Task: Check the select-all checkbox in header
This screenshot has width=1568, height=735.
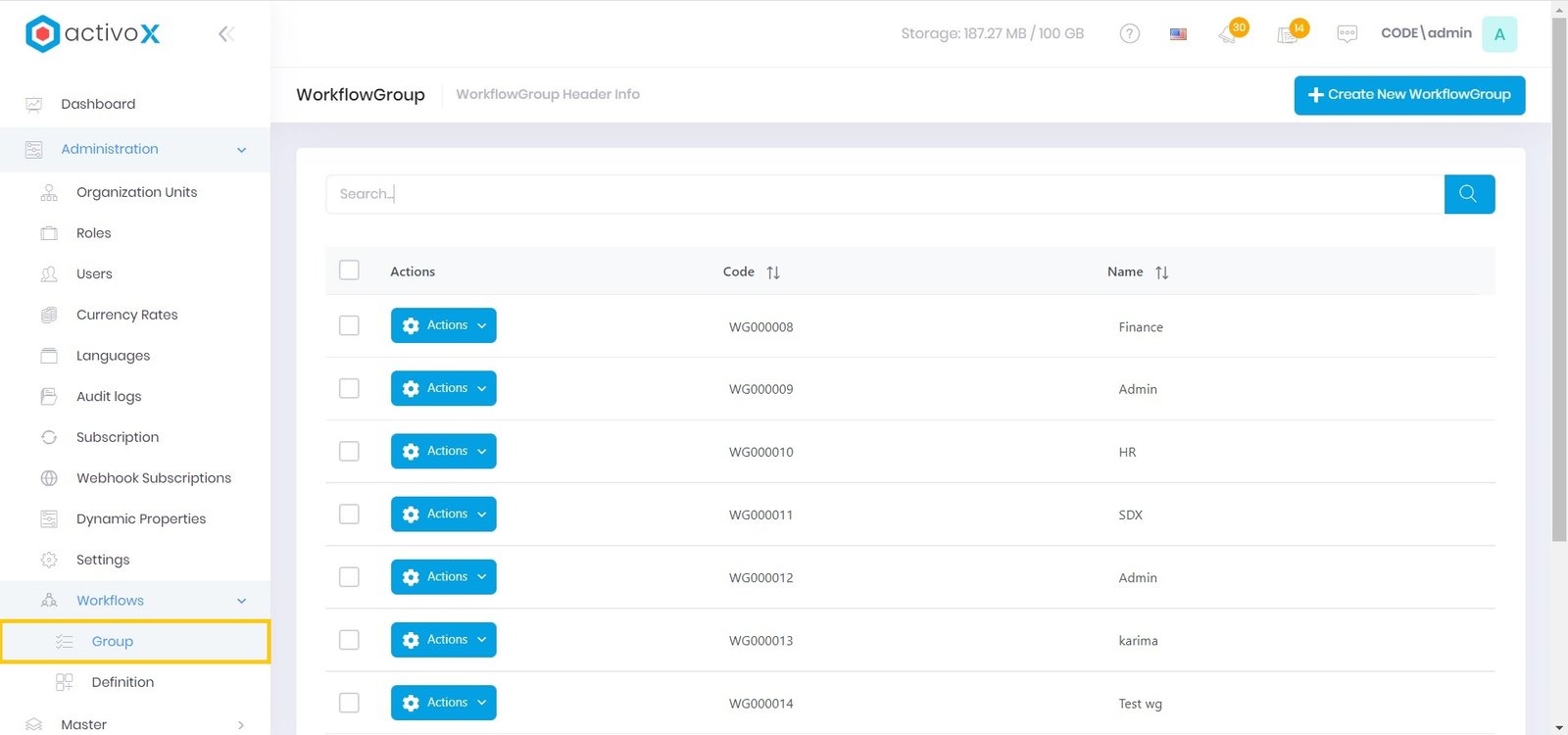Action: [x=349, y=270]
